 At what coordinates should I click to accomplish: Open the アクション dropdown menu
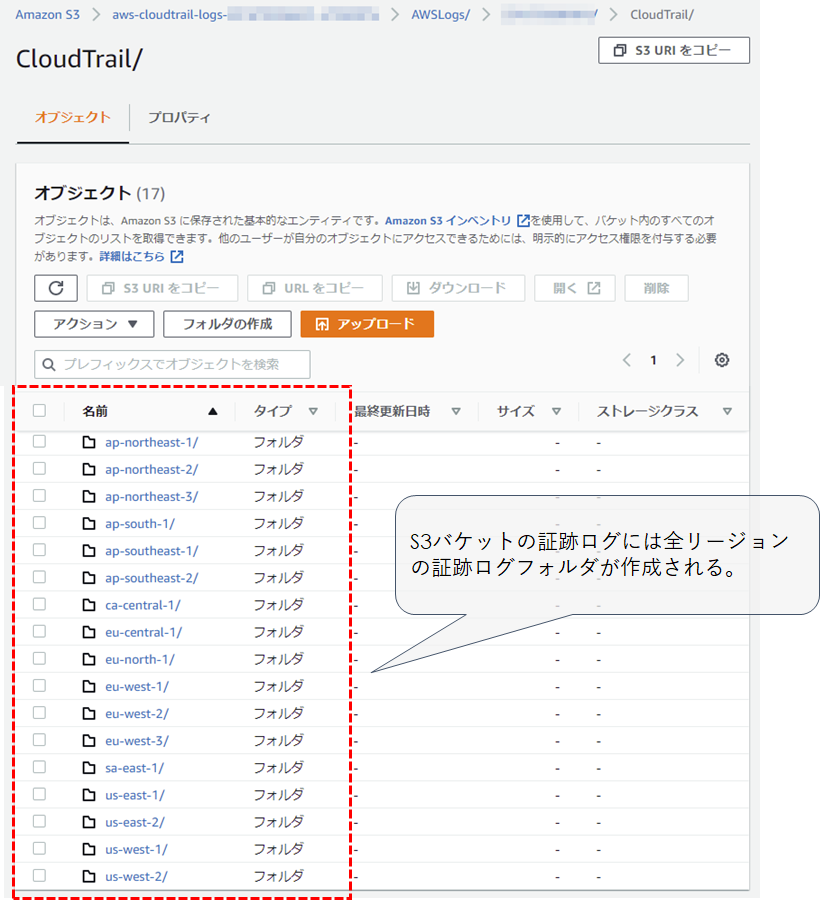pyautogui.click(x=94, y=324)
